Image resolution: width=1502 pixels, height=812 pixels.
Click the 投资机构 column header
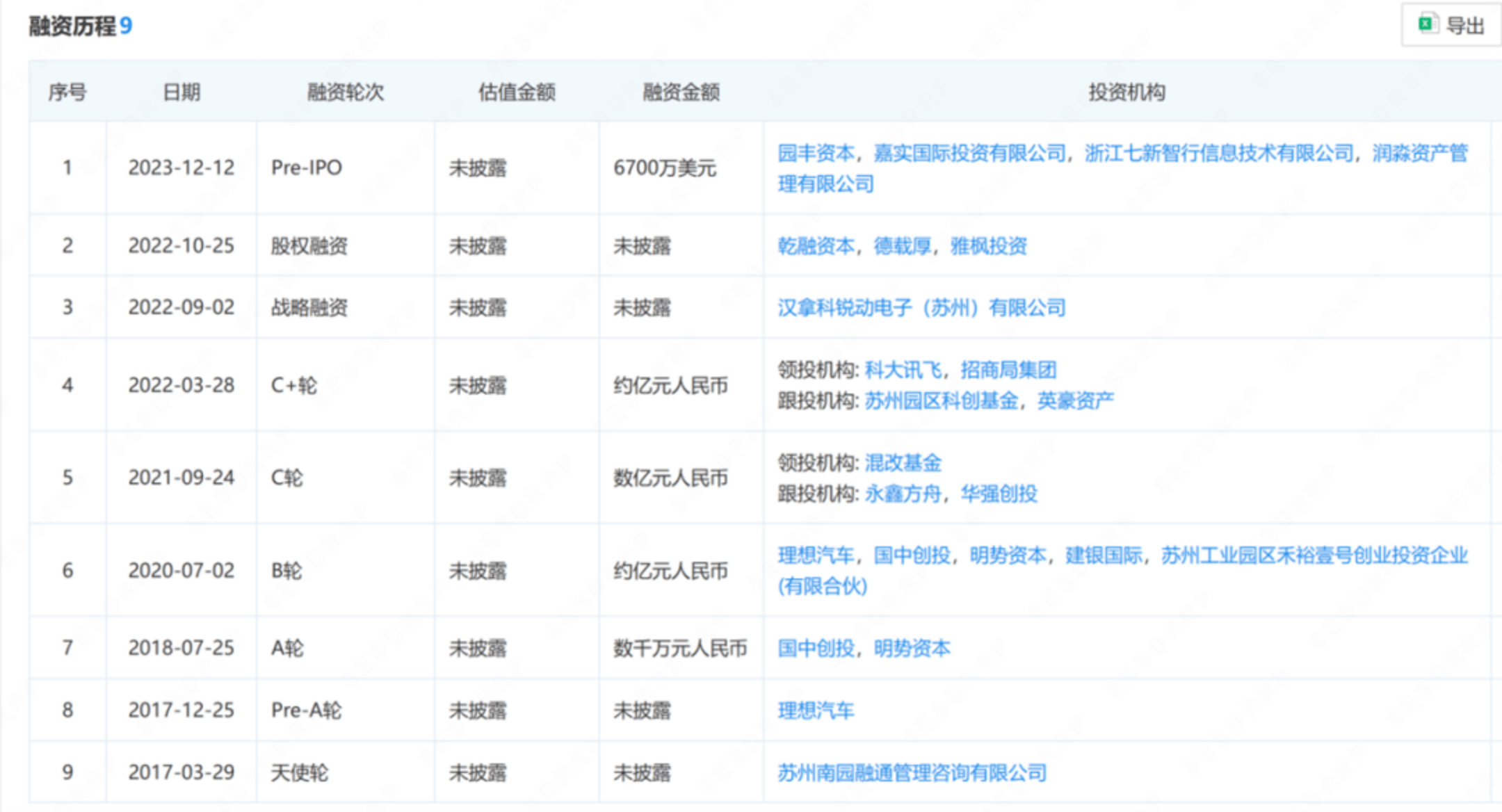pos(1126,92)
